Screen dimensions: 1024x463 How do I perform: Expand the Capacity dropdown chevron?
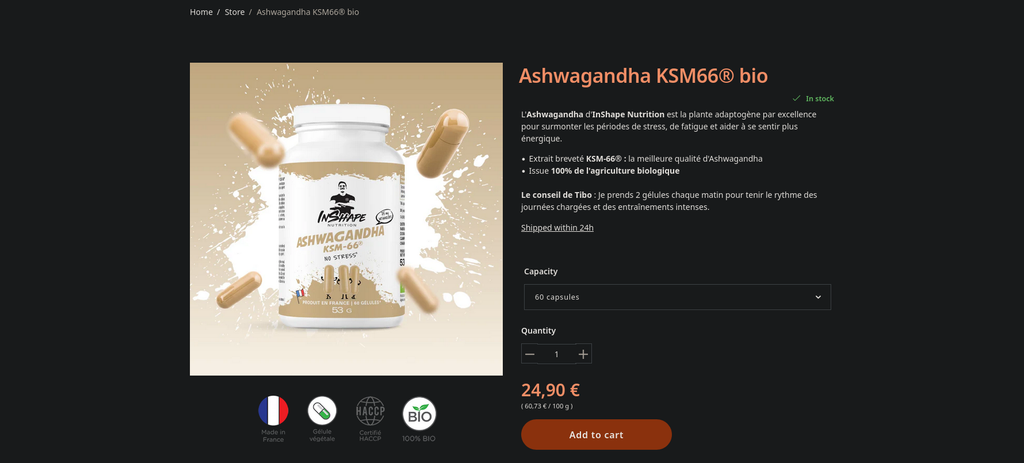pyautogui.click(x=818, y=297)
